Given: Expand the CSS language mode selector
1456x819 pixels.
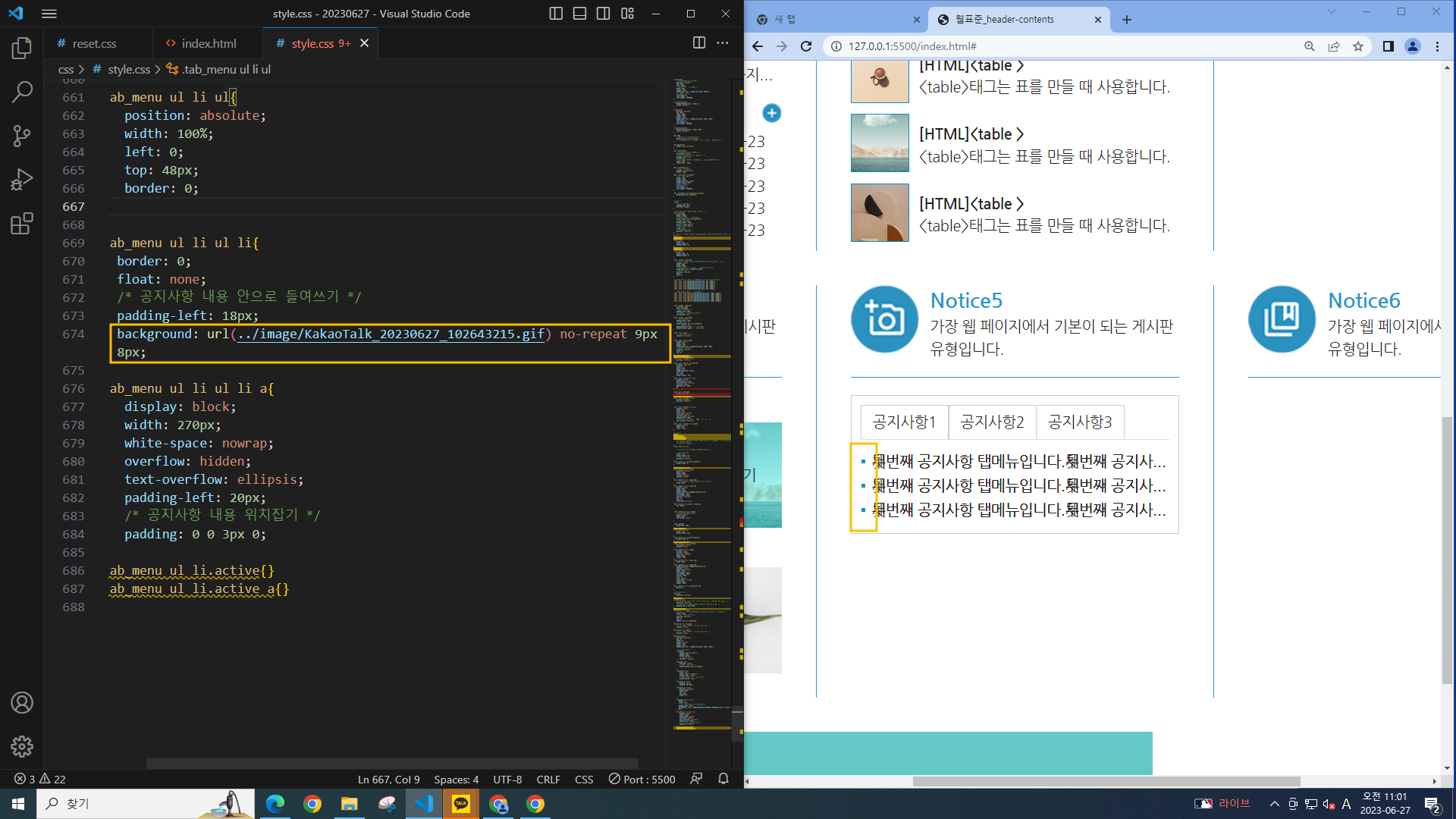Looking at the screenshot, I should click(584, 779).
